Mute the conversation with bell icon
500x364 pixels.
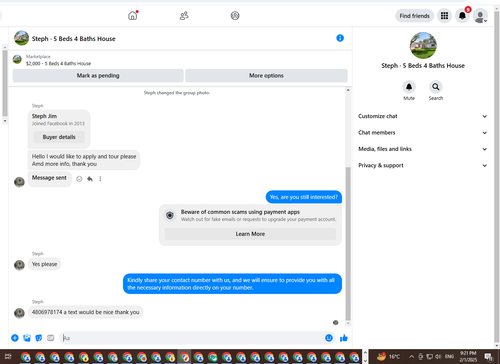pos(409,87)
